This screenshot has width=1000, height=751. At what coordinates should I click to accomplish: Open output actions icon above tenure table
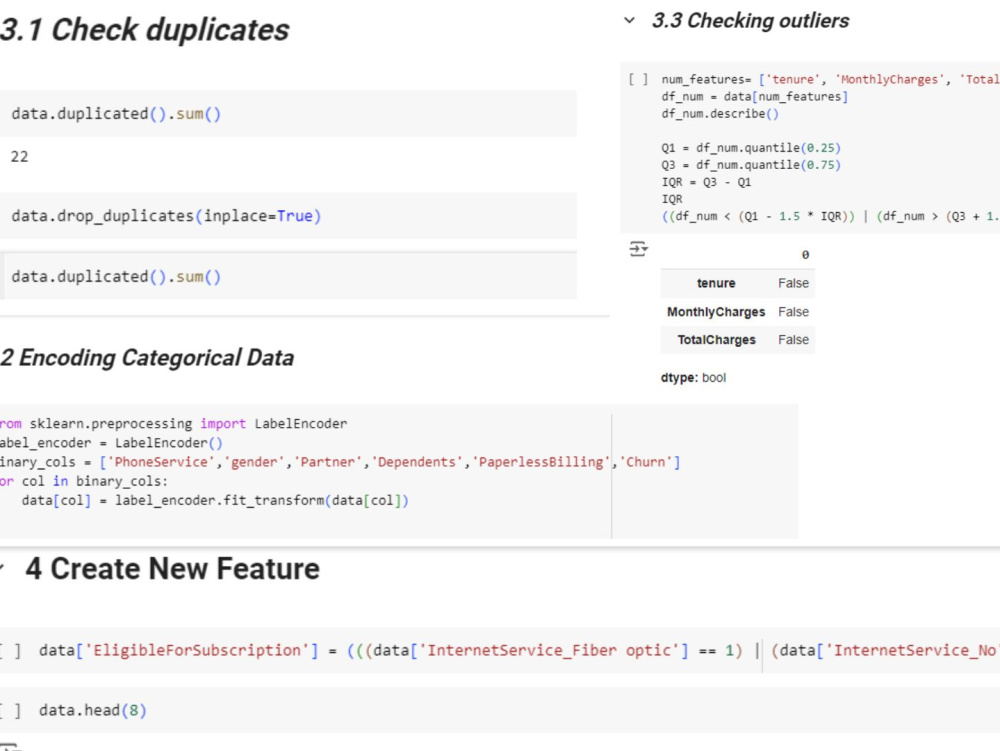(638, 249)
